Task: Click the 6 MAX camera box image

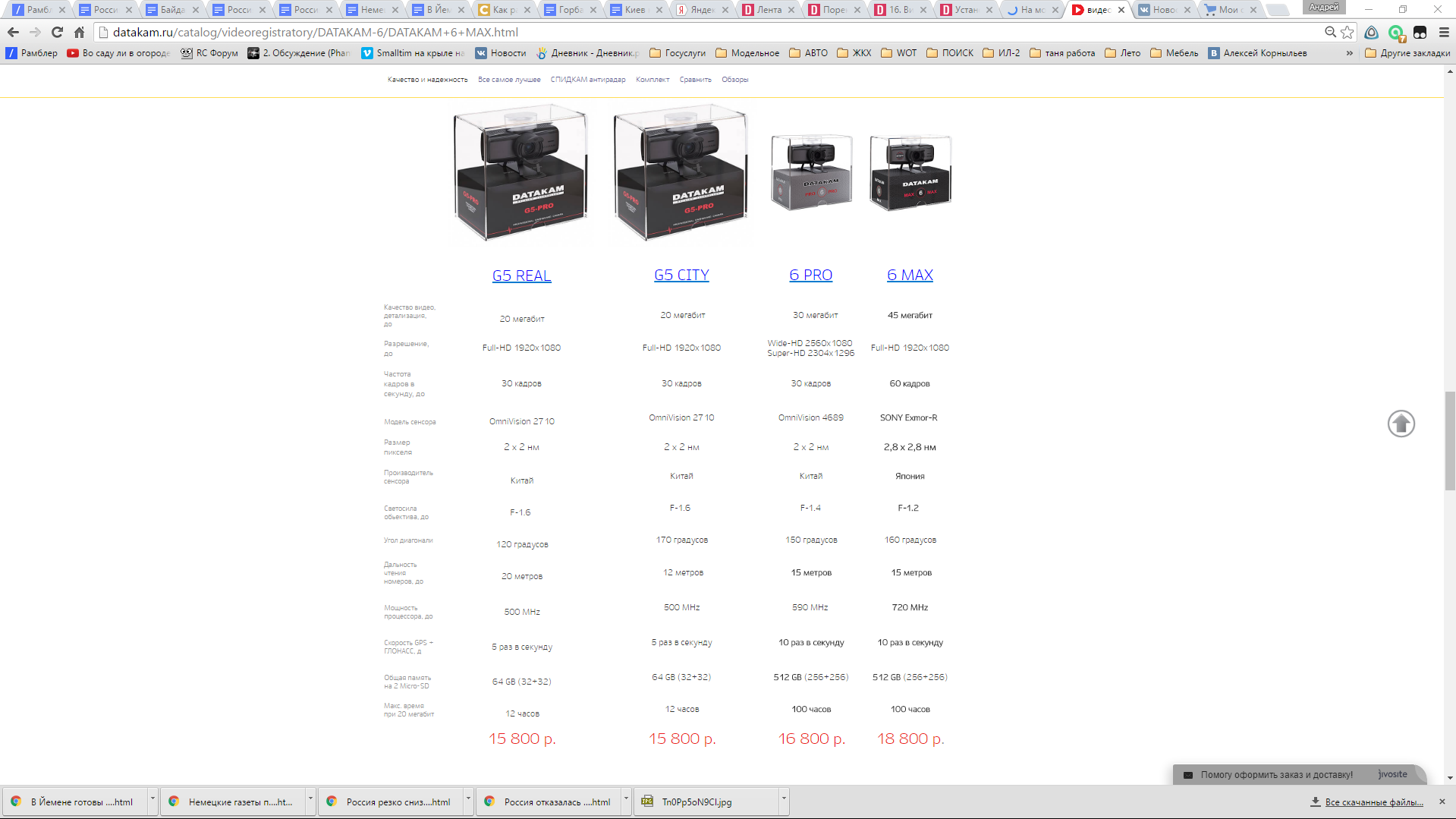Action: (910, 173)
